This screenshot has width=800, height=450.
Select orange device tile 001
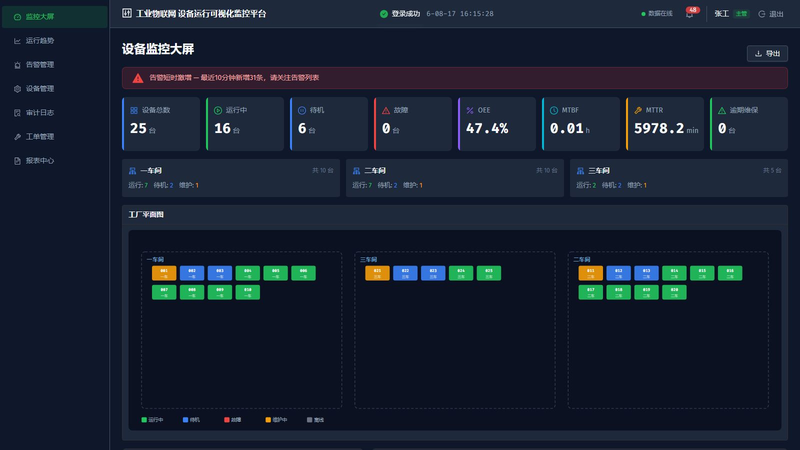tap(164, 273)
